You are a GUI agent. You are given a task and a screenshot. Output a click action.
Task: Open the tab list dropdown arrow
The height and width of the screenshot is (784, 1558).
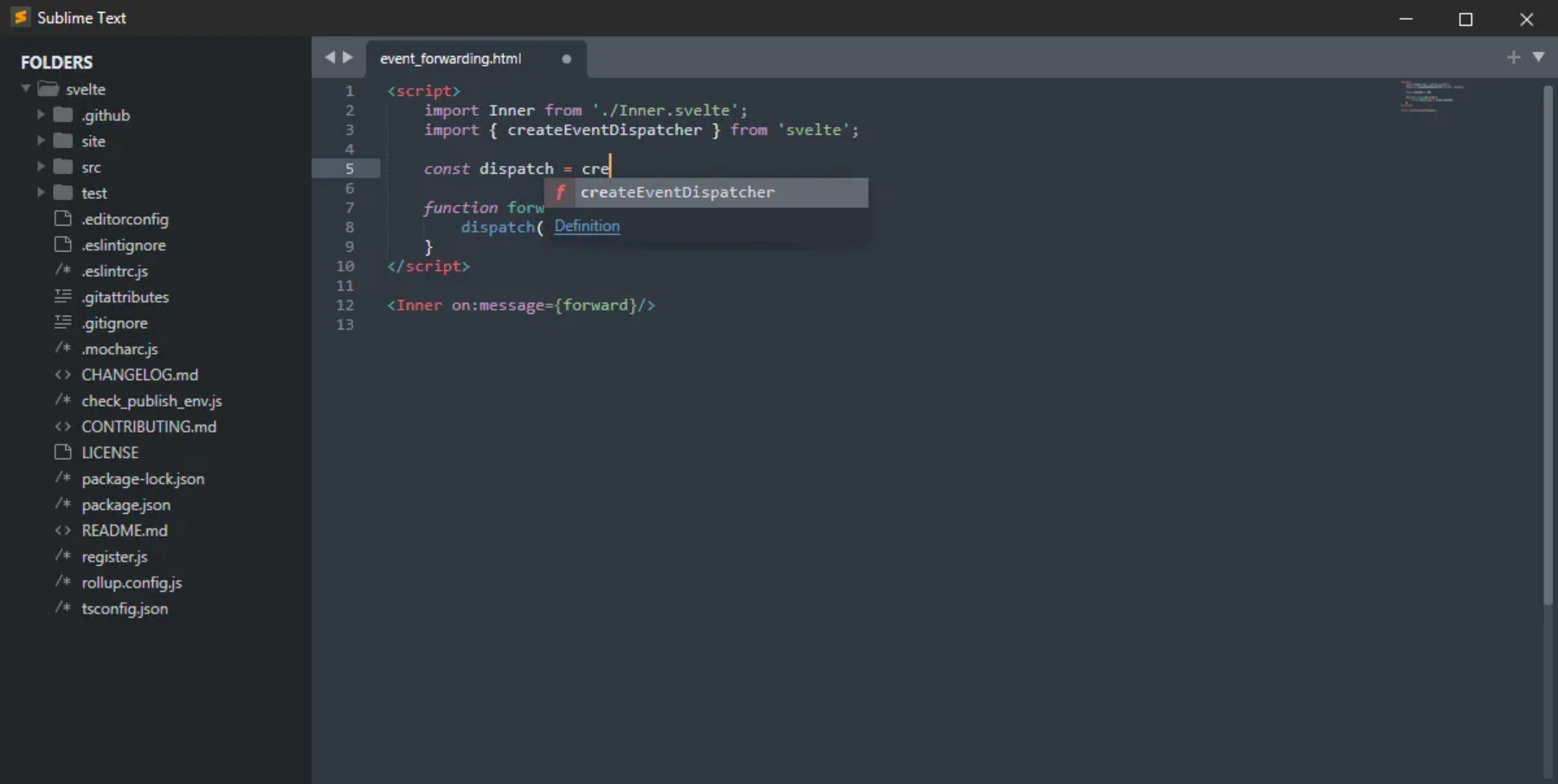pos(1538,57)
